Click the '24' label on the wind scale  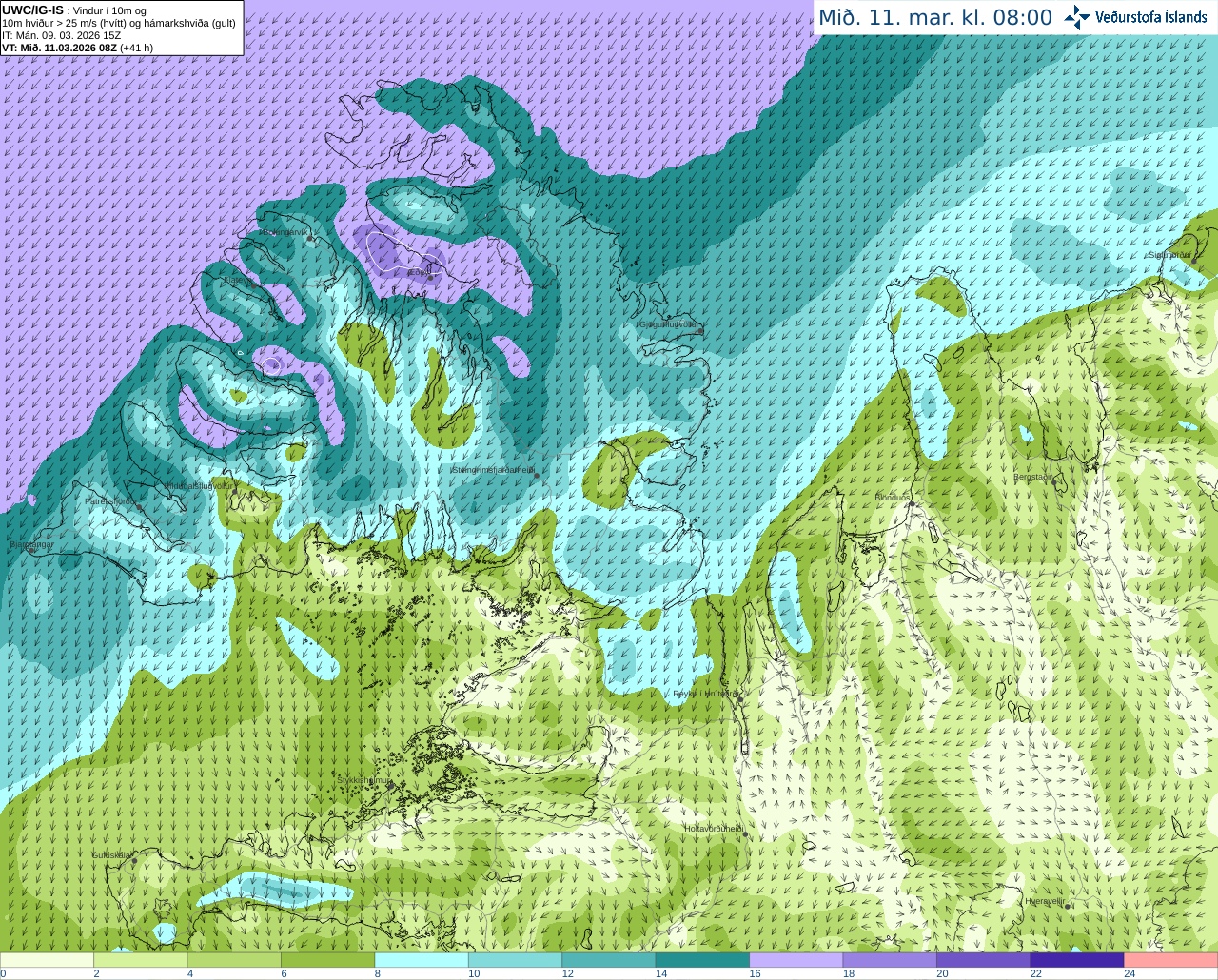tap(1130, 973)
